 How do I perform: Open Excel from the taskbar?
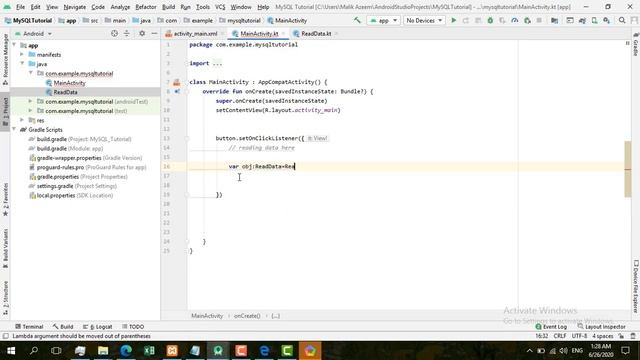click(149, 351)
